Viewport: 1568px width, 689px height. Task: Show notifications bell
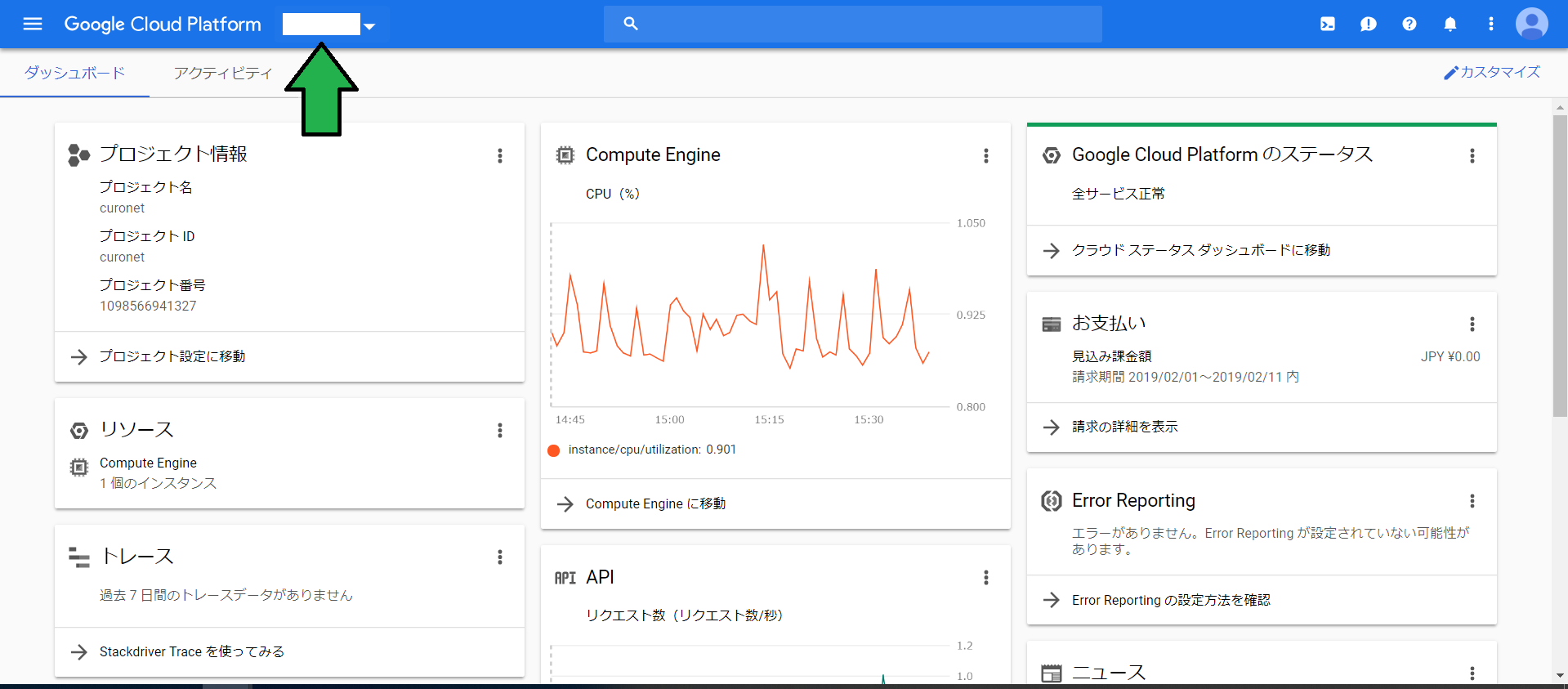[1450, 24]
